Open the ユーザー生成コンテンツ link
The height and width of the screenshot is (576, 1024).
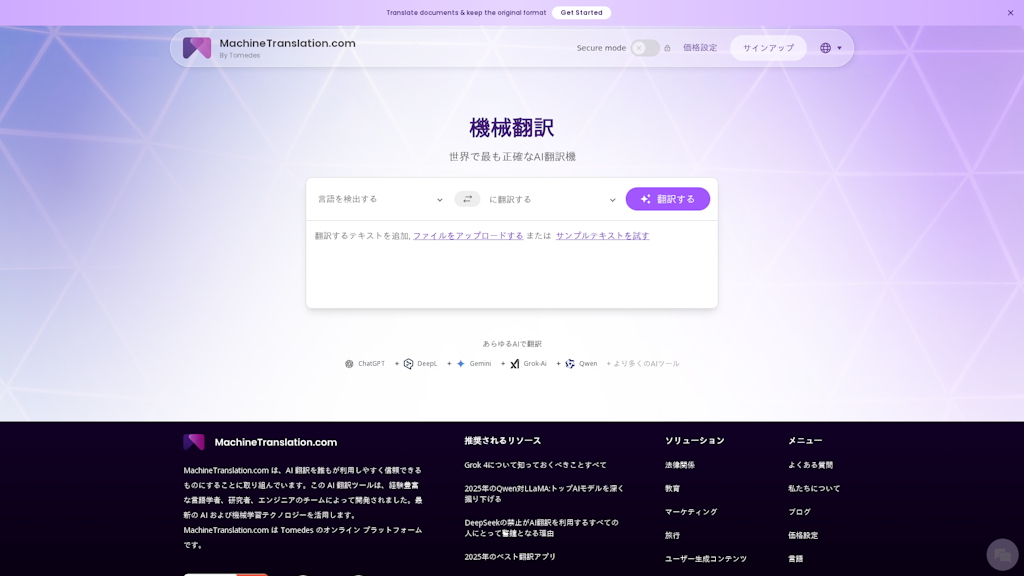[705, 559]
